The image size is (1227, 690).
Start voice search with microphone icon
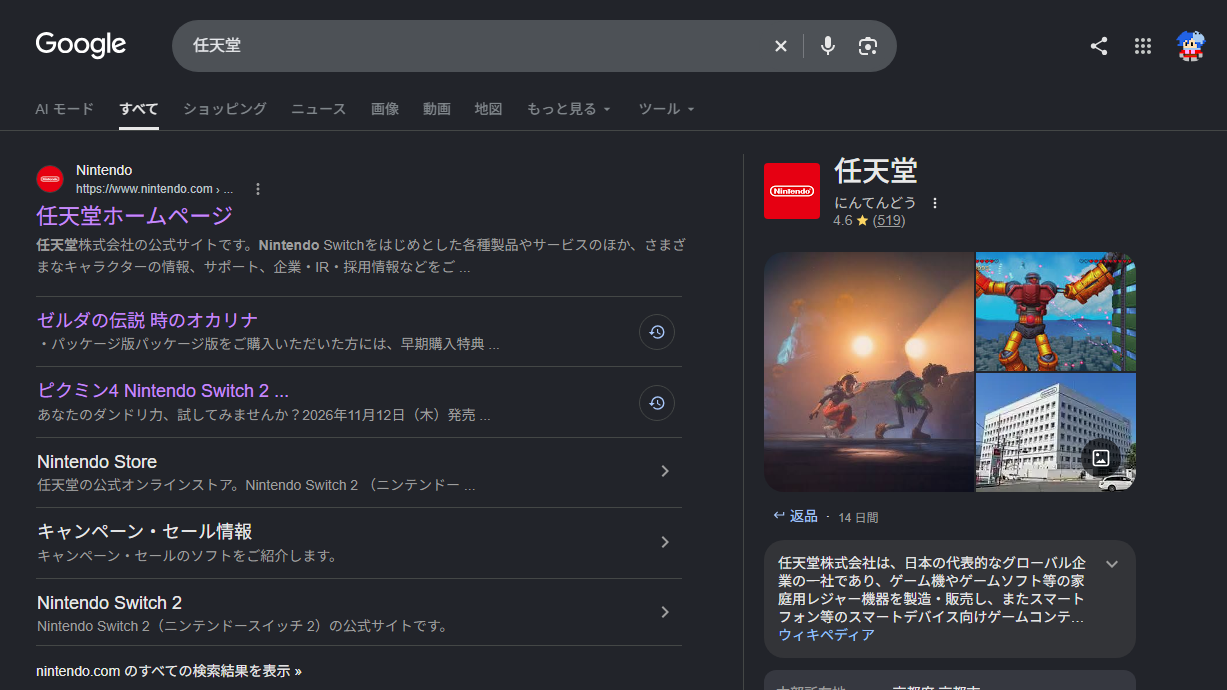[x=827, y=46]
